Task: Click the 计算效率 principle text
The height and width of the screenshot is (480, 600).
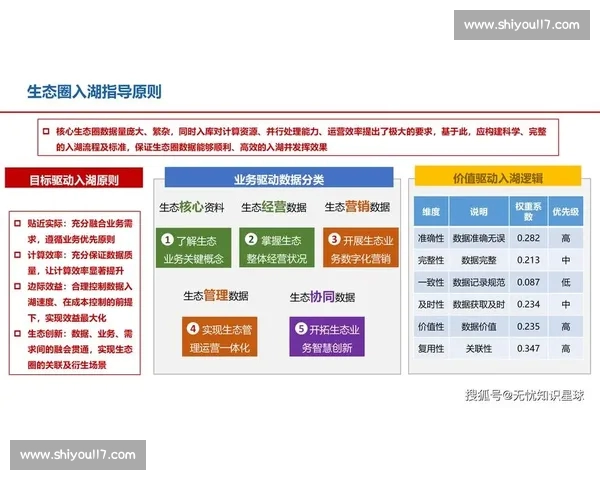Action: pos(80,263)
